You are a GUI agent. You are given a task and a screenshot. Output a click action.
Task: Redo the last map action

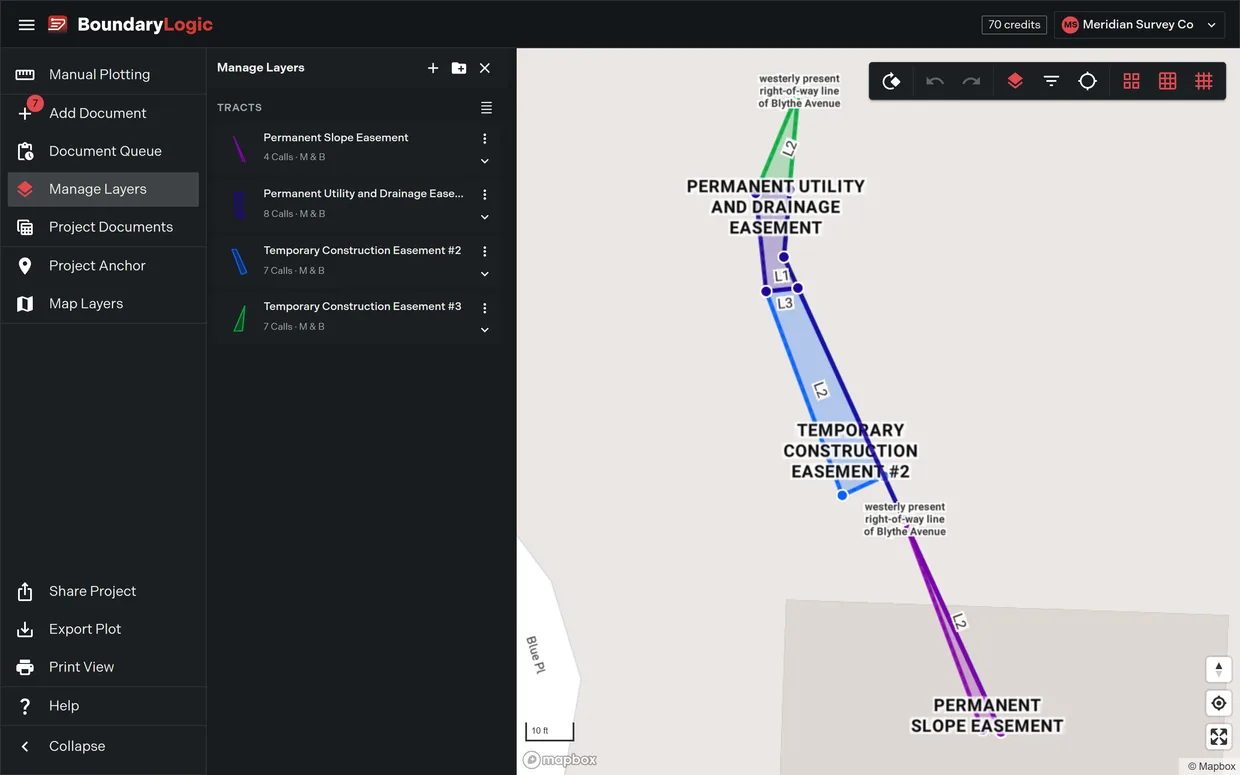tap(971, 81)
